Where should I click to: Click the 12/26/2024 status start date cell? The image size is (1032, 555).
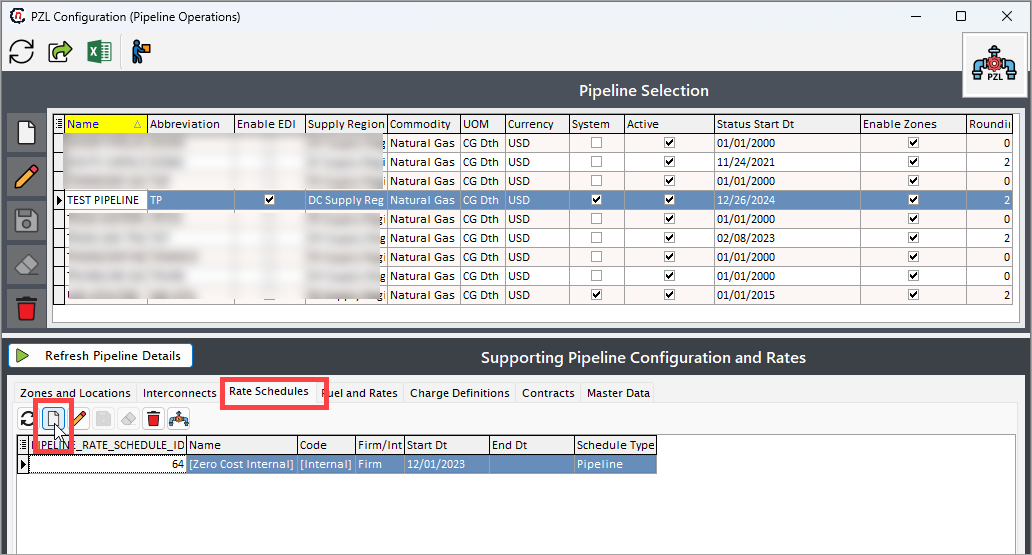(x=787, y=199)
